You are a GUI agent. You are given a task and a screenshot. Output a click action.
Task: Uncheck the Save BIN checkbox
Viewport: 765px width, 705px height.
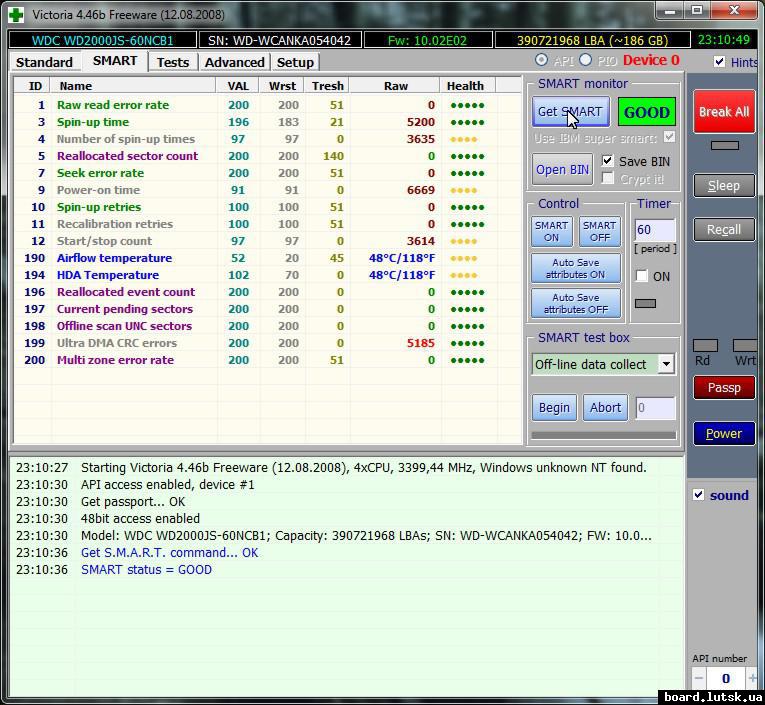pyautogui.click(x=608, y=161)
